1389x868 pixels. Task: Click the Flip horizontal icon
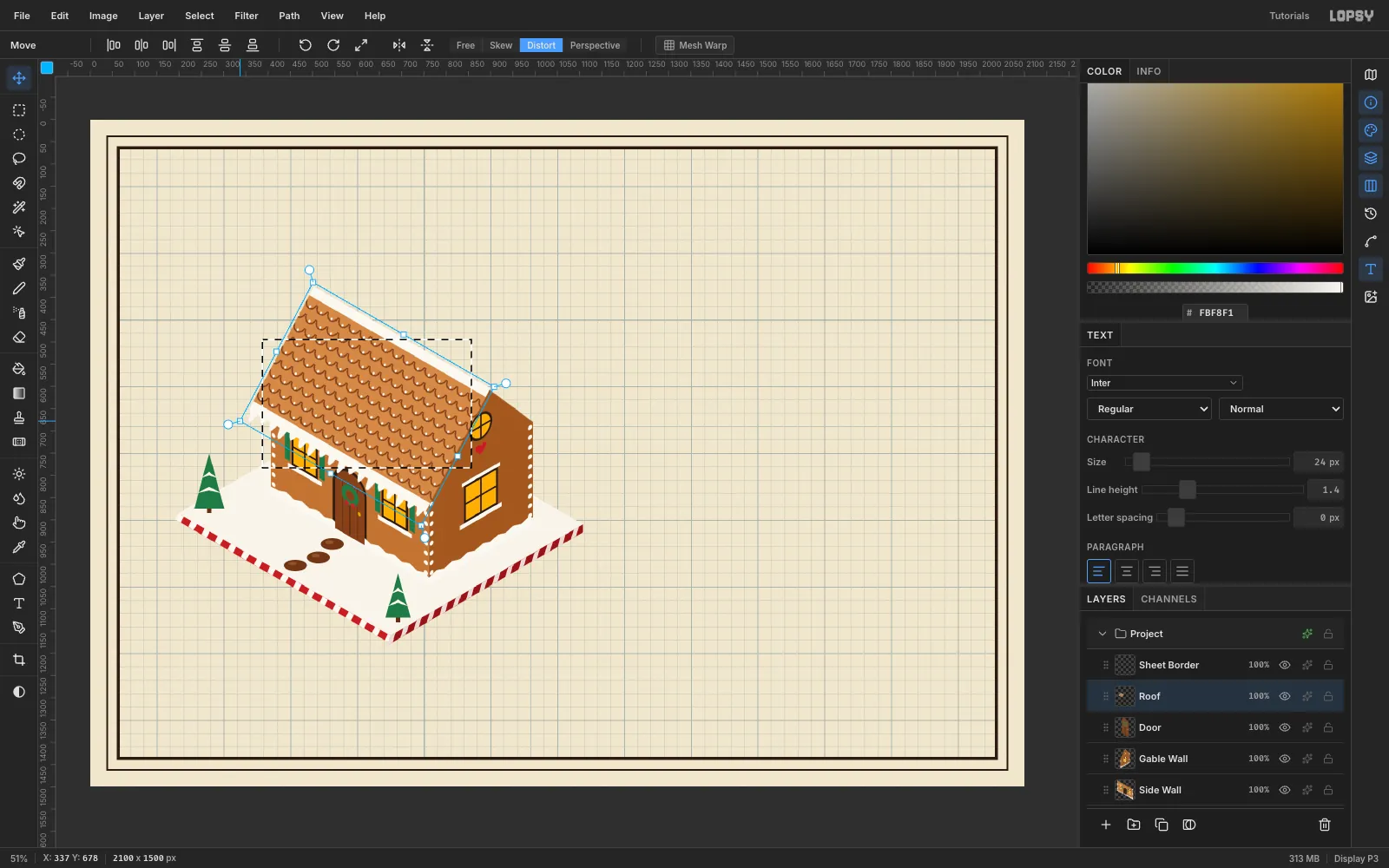pyautogui.click(x=399, y=45)
